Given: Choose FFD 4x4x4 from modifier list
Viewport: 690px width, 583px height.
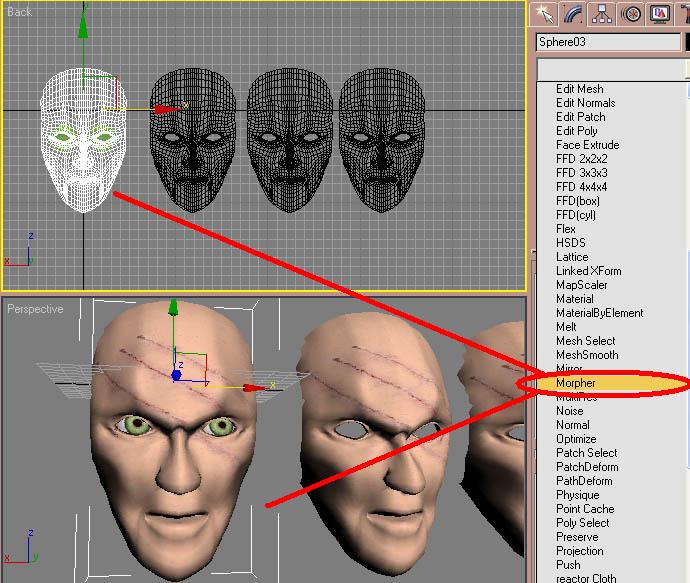Looking at the screenshot, I should coord(581,187).
